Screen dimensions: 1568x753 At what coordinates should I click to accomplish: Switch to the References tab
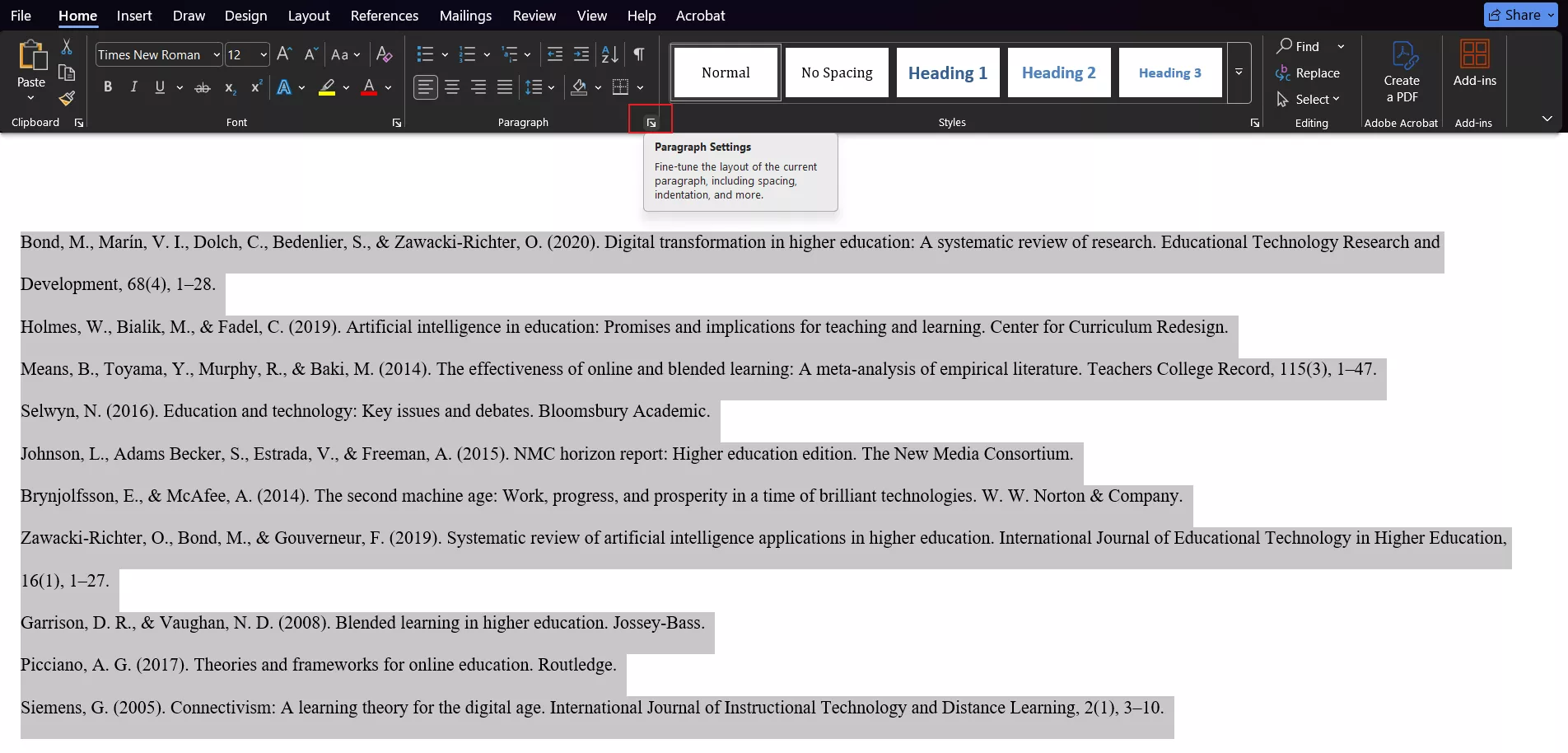click(x=385, y=16)
